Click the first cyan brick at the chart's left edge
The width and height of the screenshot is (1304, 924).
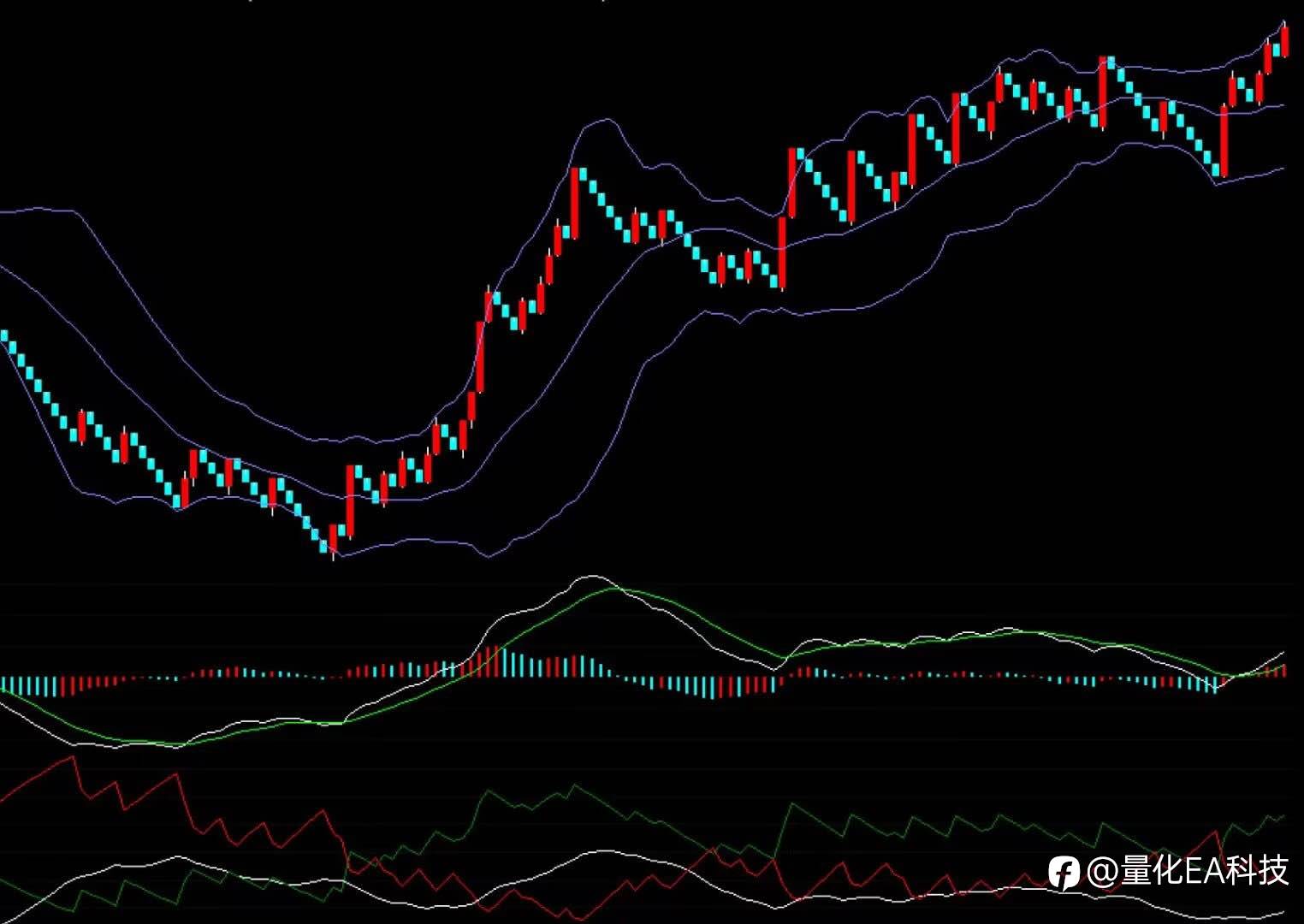(3, 335)
